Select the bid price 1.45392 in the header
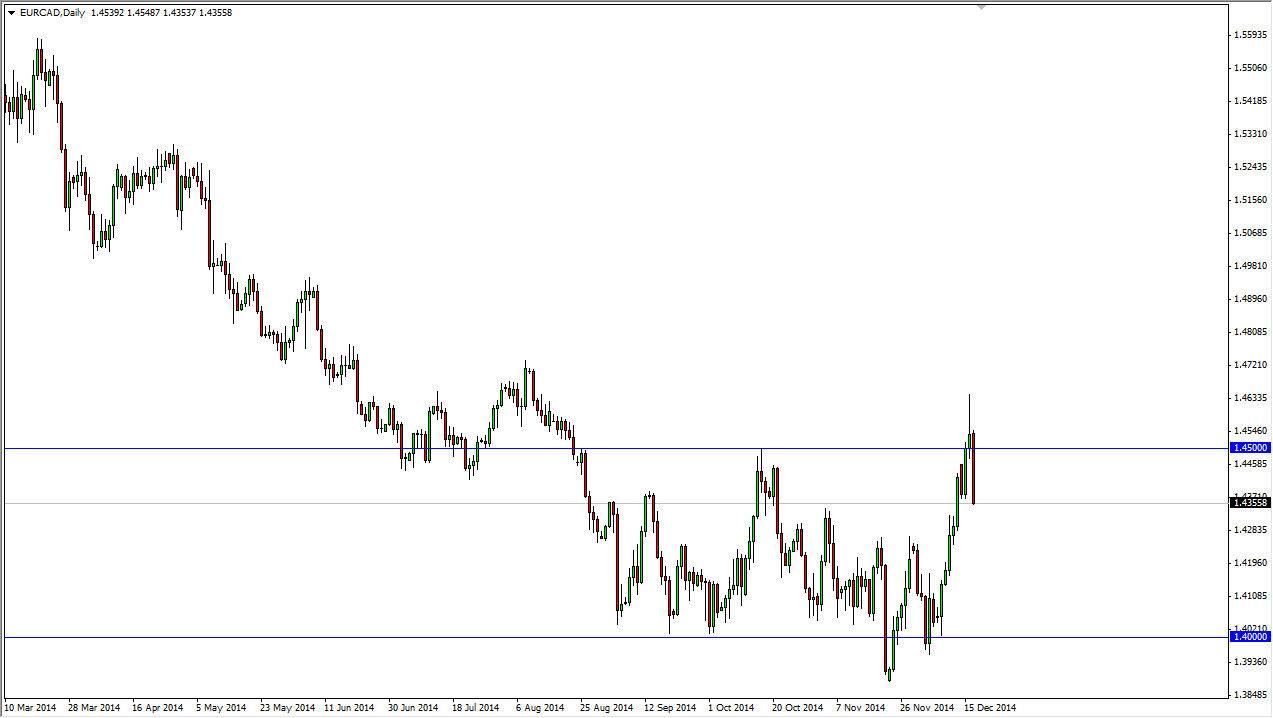The width and height of the screenshot is (1273, 718). pyautogui.click(x=108, y=11)
